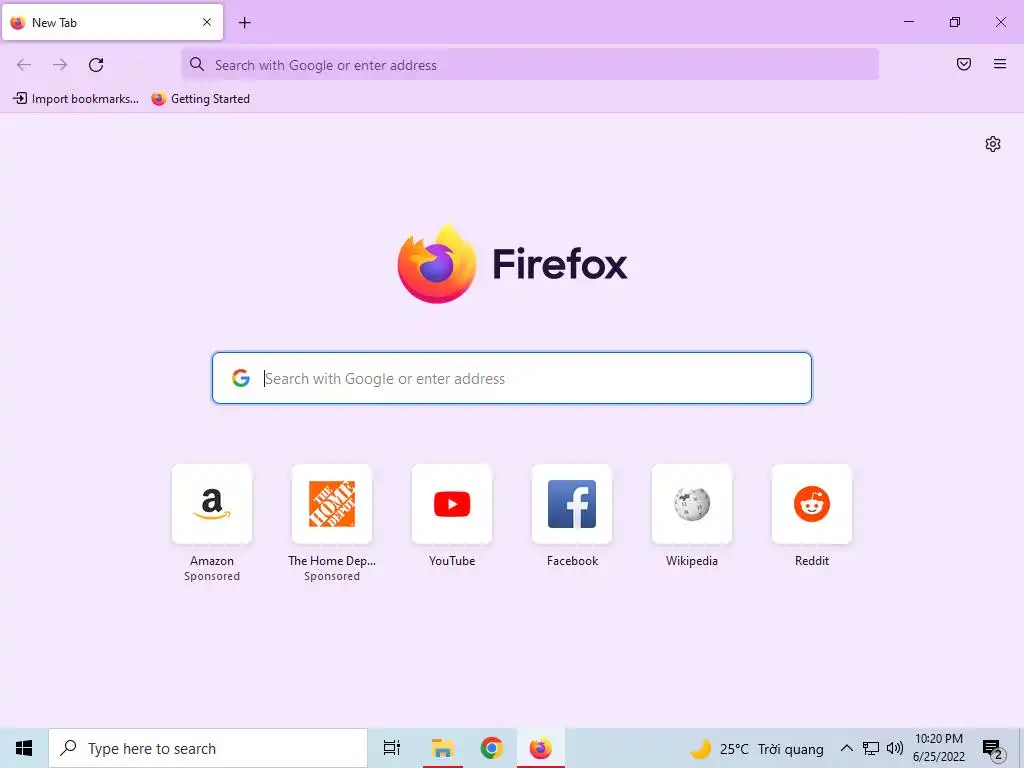Click the taskbar Type here to search box
The image size is (1024, 768).
coord(208,748)
